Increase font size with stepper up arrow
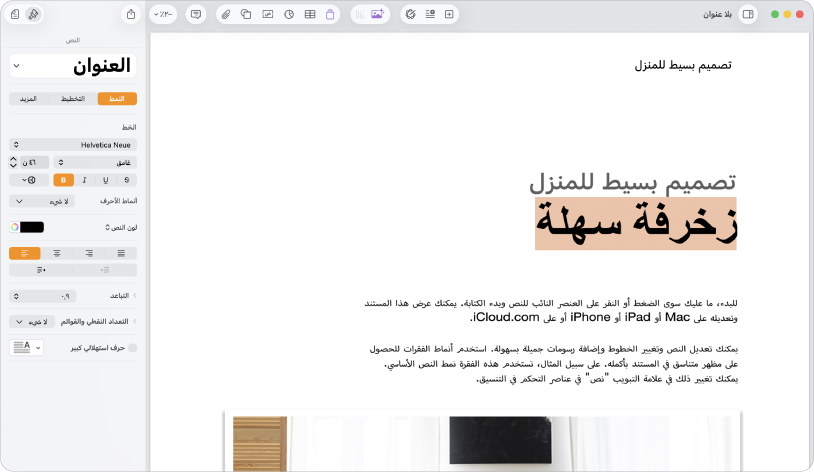This screenshot has height=473, width=814. click(x=13, y=159)
